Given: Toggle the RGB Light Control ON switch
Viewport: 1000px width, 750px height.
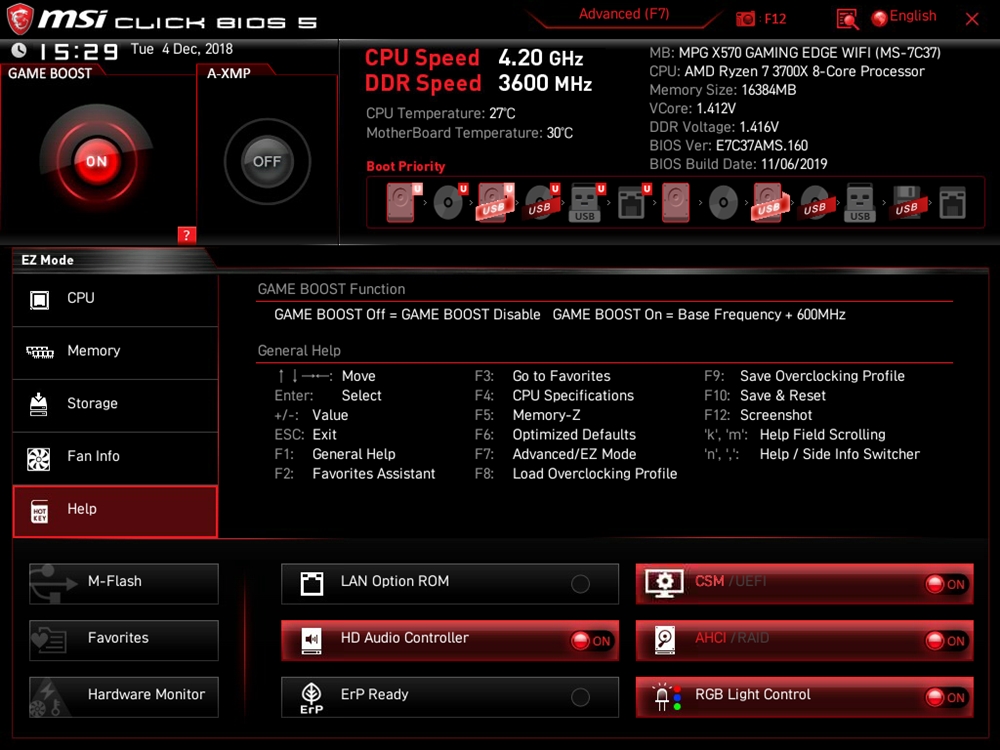Looking at the screenshot, I should 946,698.
